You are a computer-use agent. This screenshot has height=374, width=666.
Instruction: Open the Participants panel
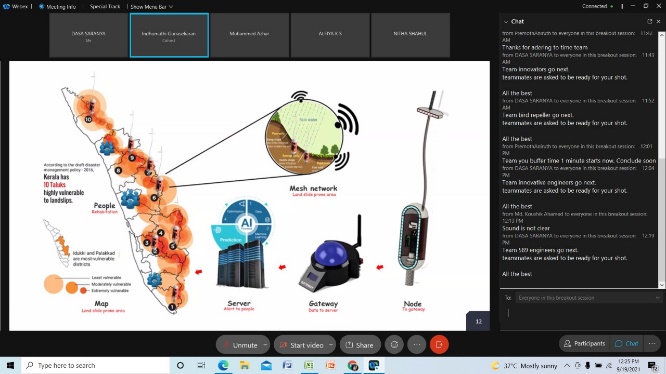[x=584, y=343]
